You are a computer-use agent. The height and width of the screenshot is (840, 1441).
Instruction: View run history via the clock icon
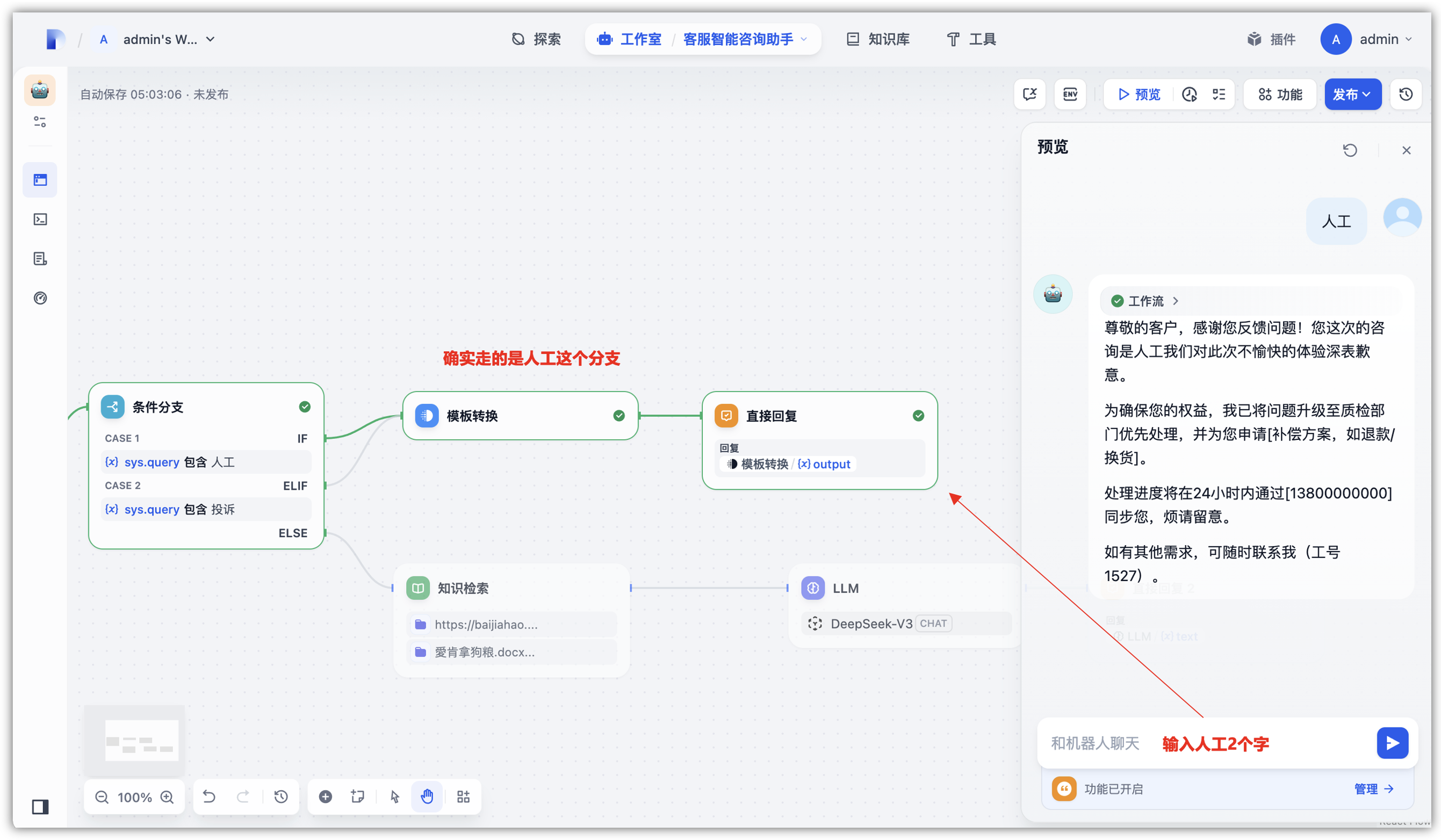[1190, 95]
